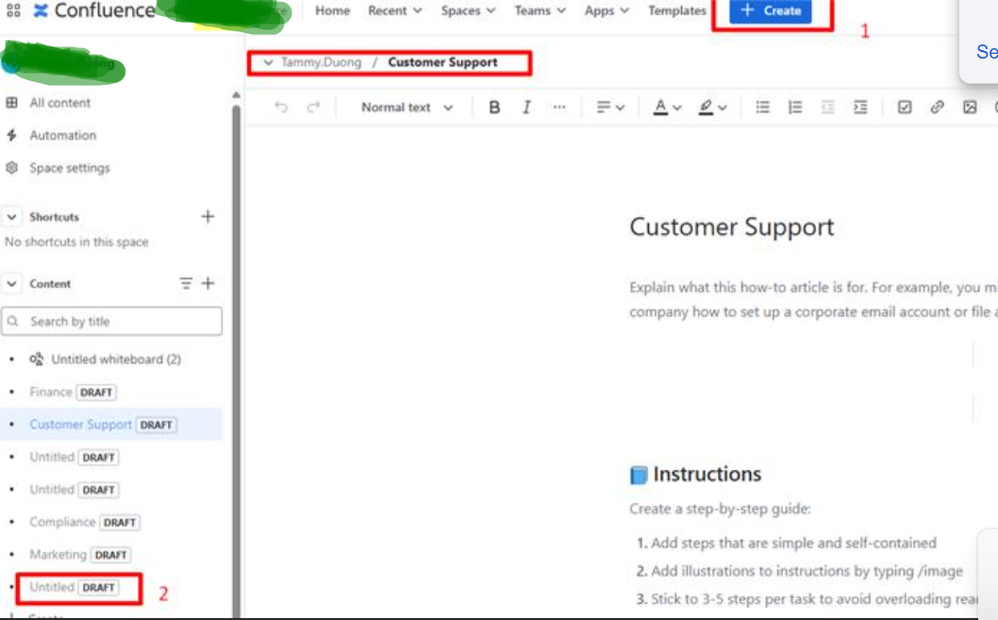Redo the last edit
Viewport: 998px width, 620px height.
pos(313,107)
